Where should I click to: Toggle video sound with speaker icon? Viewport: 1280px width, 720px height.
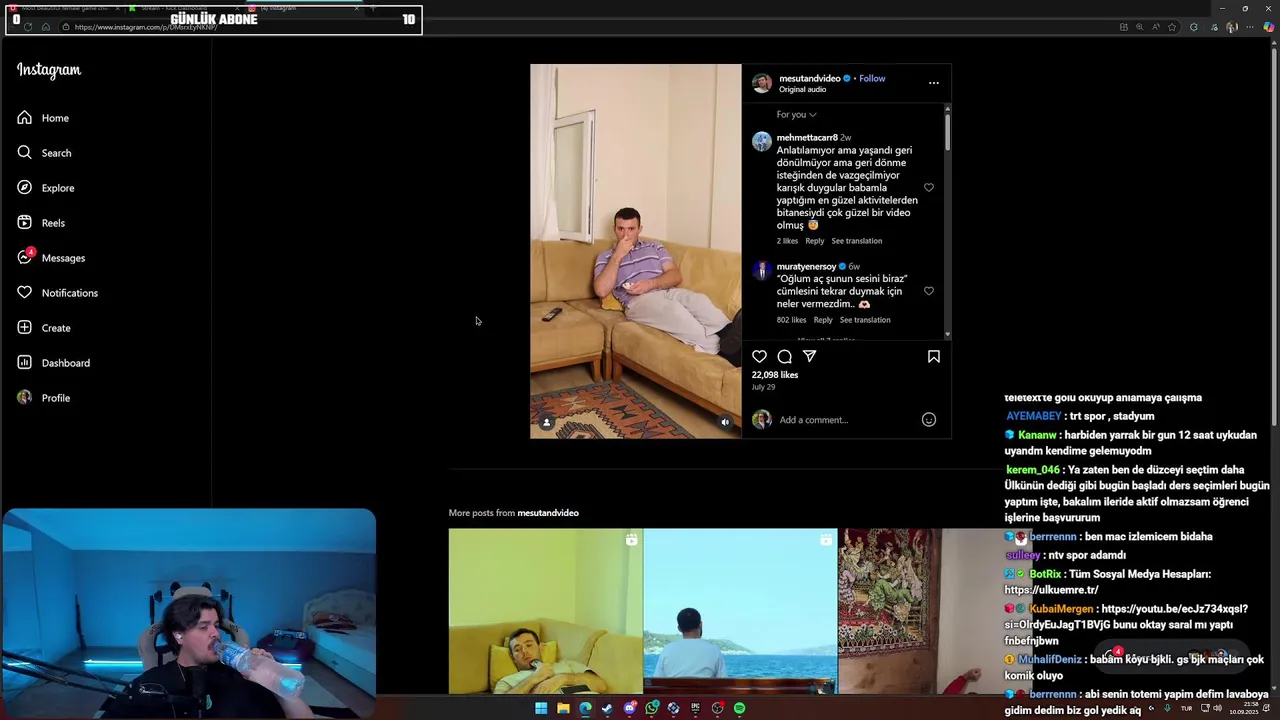coord(725,423)
